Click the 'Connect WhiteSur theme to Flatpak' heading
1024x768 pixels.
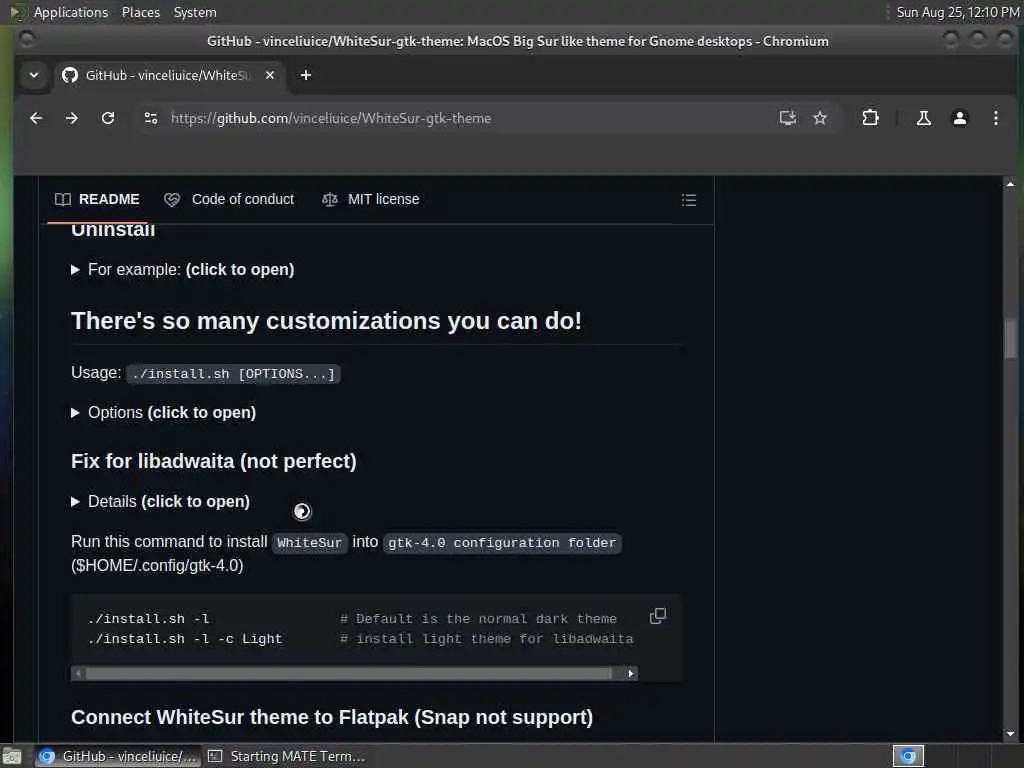(332, 717)
